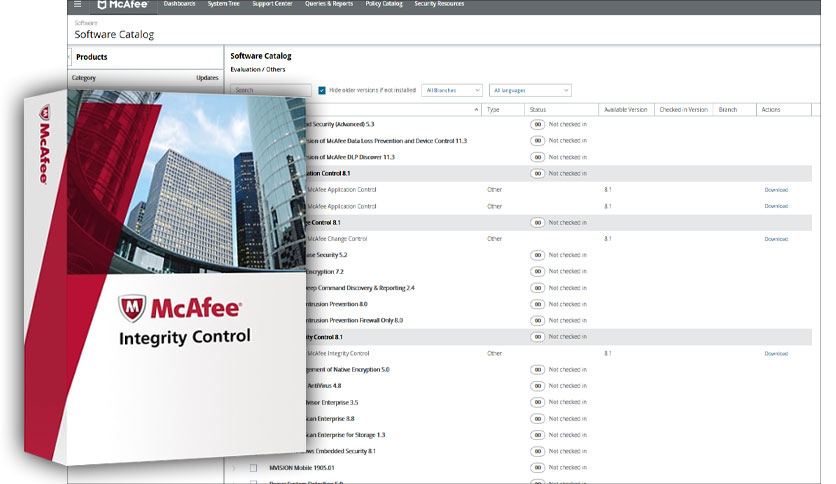836x484 pixels.
Task: Uncheck Hide older versions if not installed
Action: click(321, 91)
